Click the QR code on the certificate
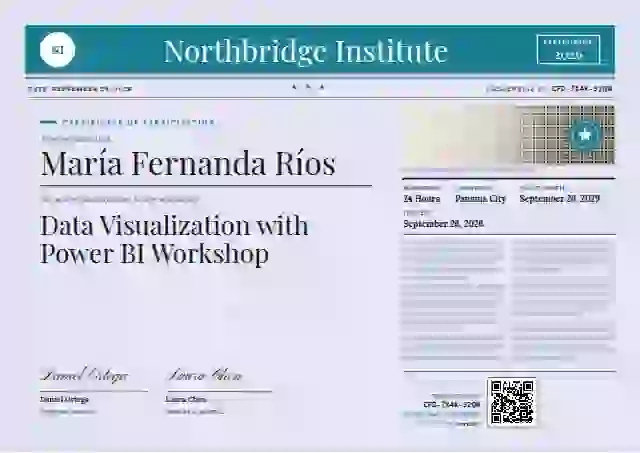This screenshot has height=453, width=640. click(x=512, y=402)
